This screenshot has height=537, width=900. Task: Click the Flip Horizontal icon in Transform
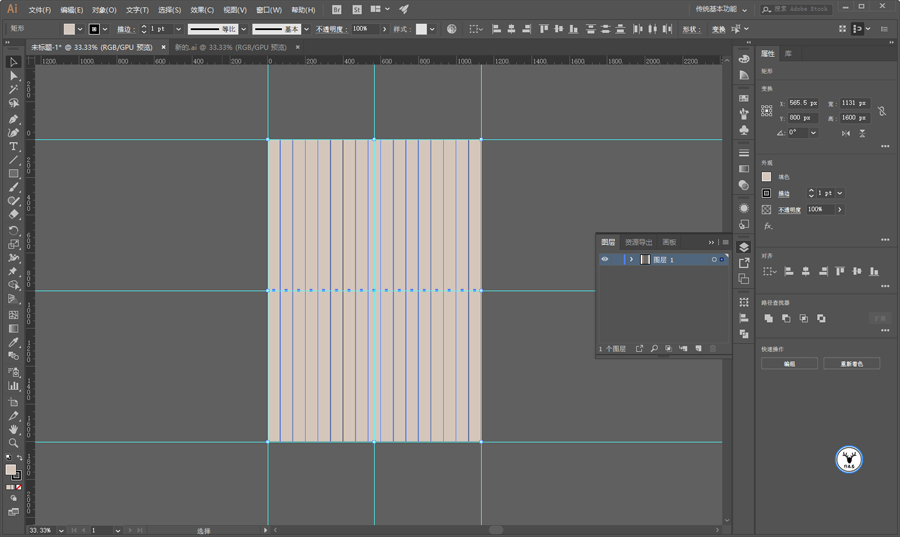[846, 133]
